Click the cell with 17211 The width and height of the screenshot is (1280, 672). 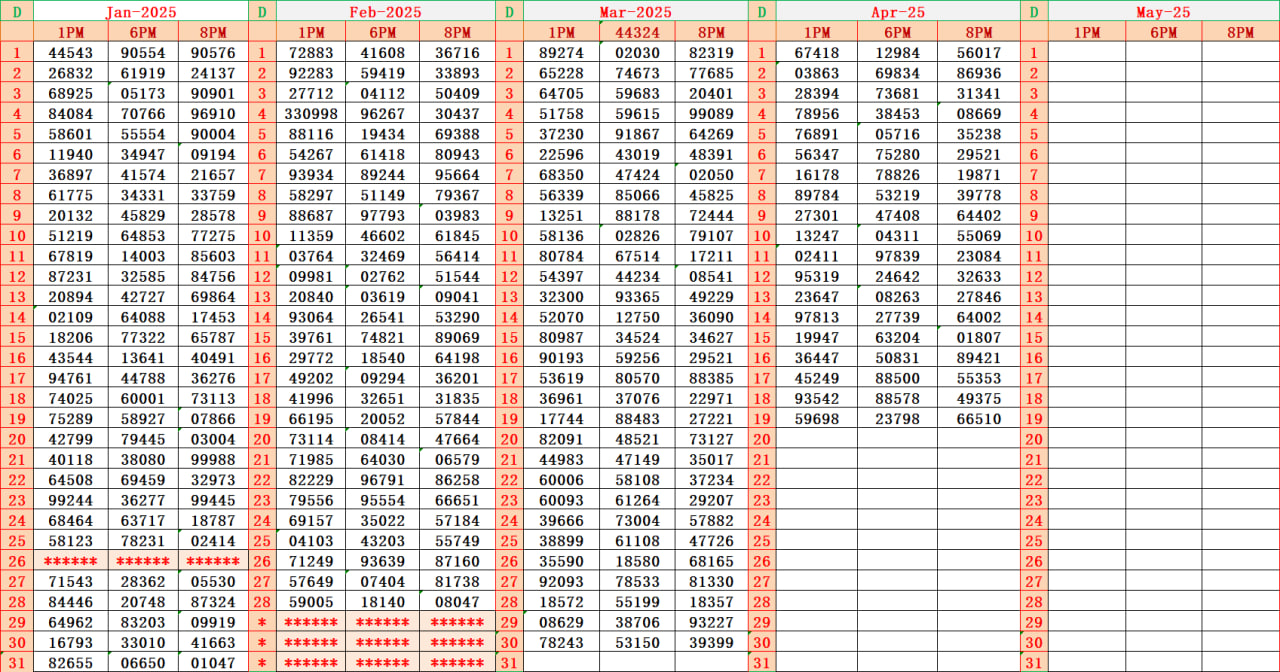click(x=711, y=256)
